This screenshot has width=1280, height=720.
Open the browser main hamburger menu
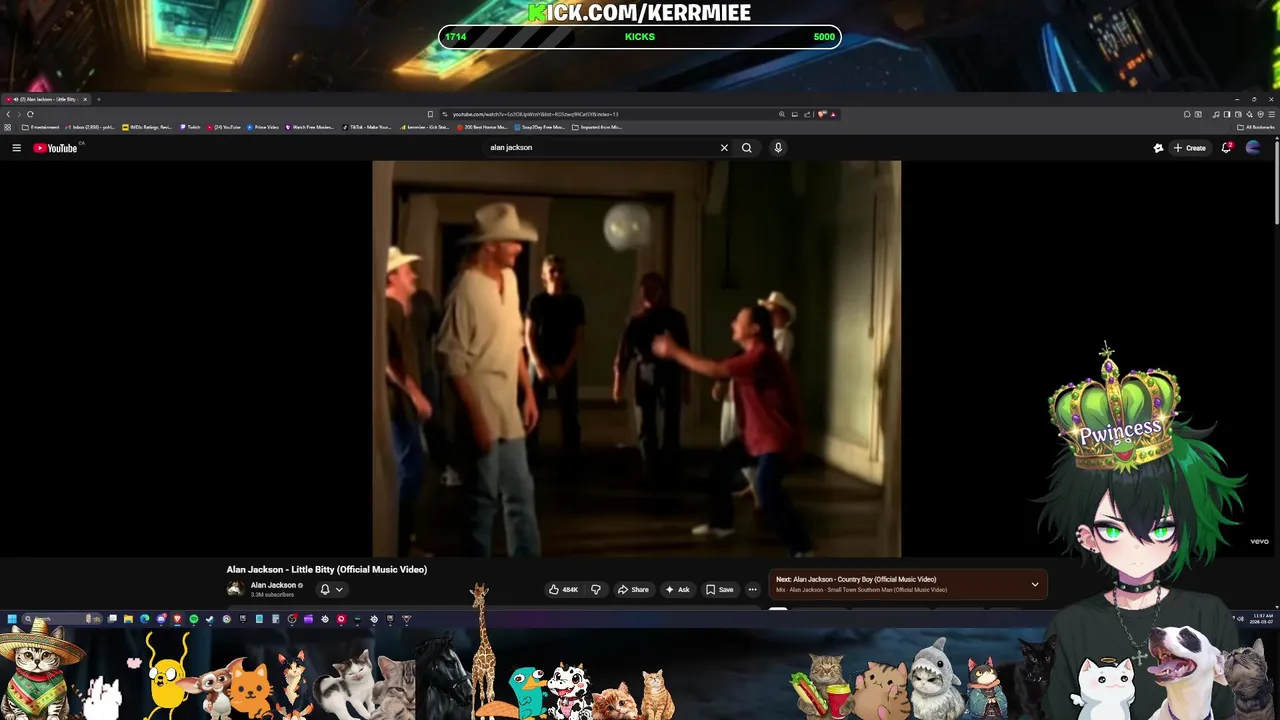(1271, 114)
